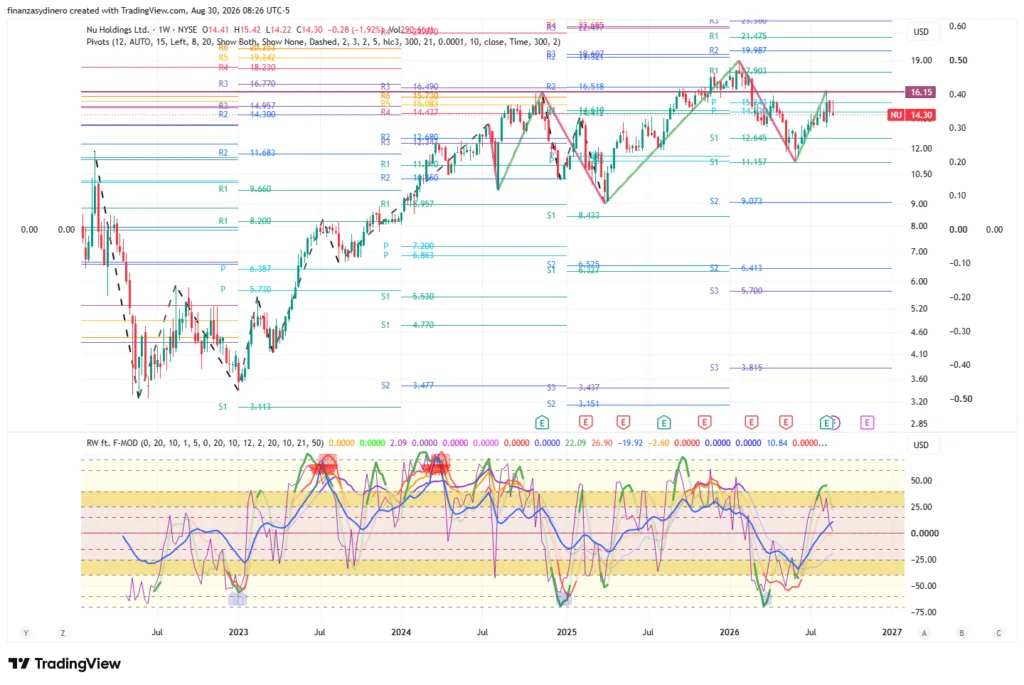Click the S1 pivot level 4.770
This screenshot has height=685, width=1024.
[x=423, y=325]
